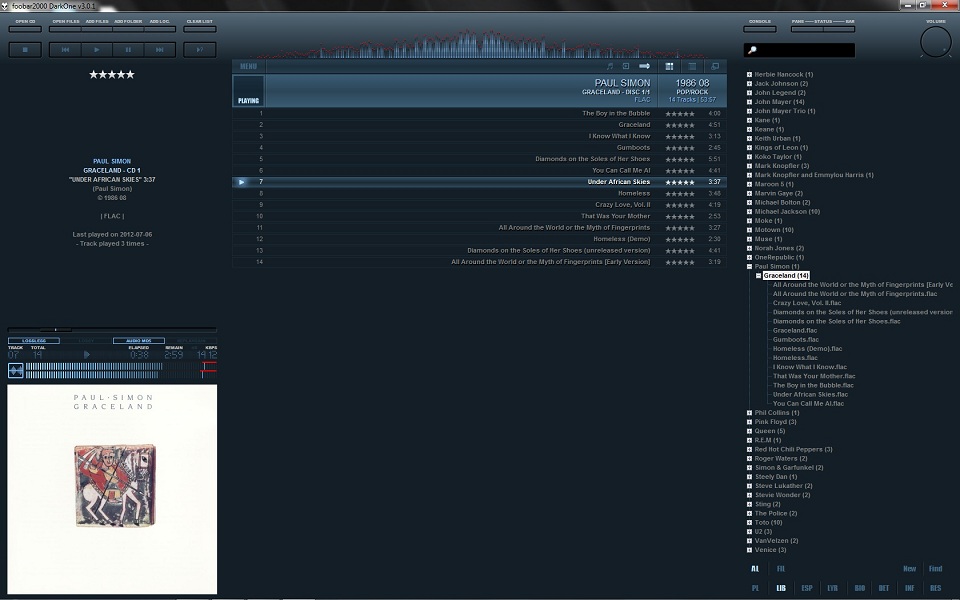Image resolution: width=960 pixels, height=600 pixels.
Task: Expand the Motown node
Action: pyautogui.click(x=749, y=230)
